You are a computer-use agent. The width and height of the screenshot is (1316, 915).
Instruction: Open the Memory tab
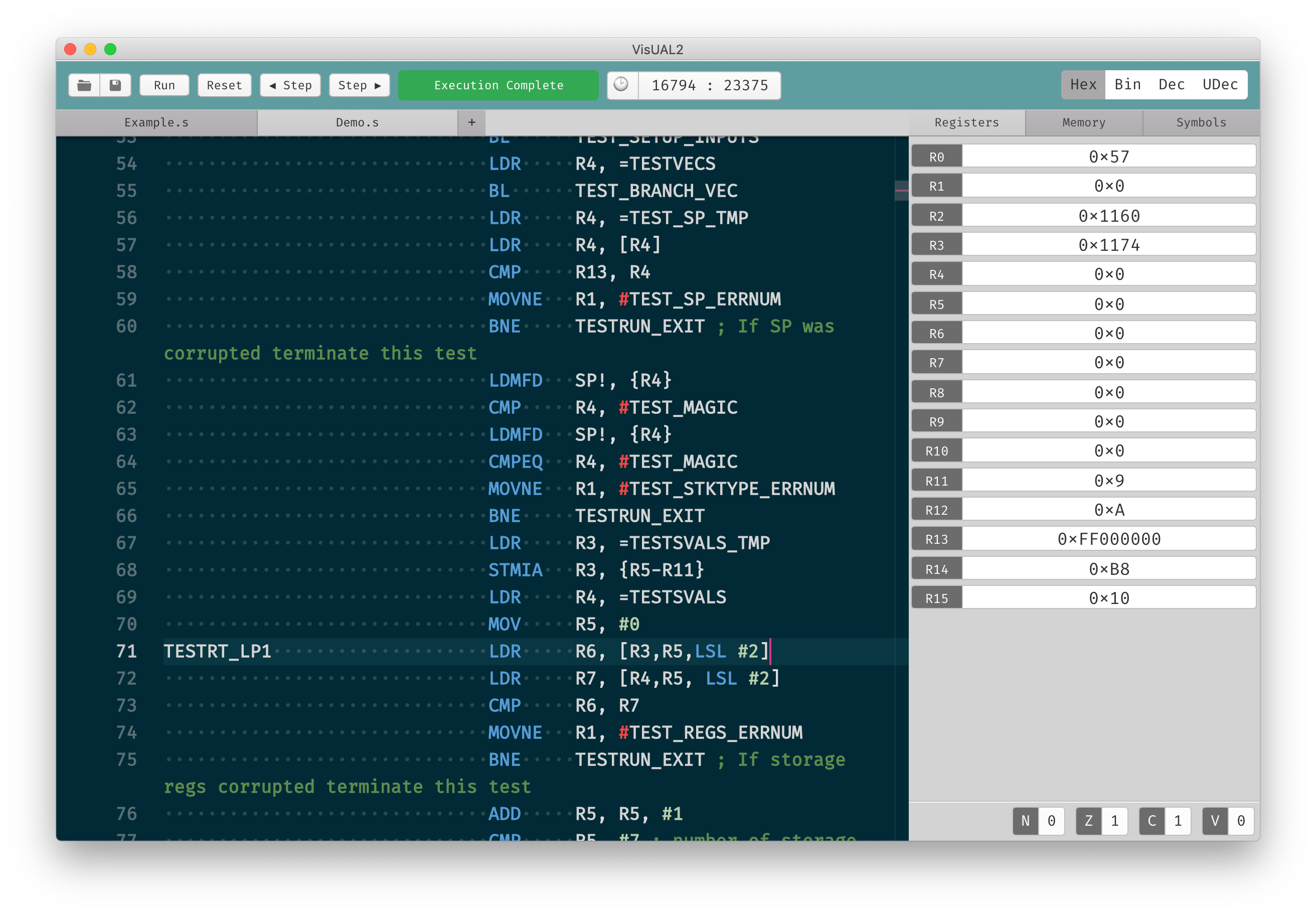click(1083, 122)
